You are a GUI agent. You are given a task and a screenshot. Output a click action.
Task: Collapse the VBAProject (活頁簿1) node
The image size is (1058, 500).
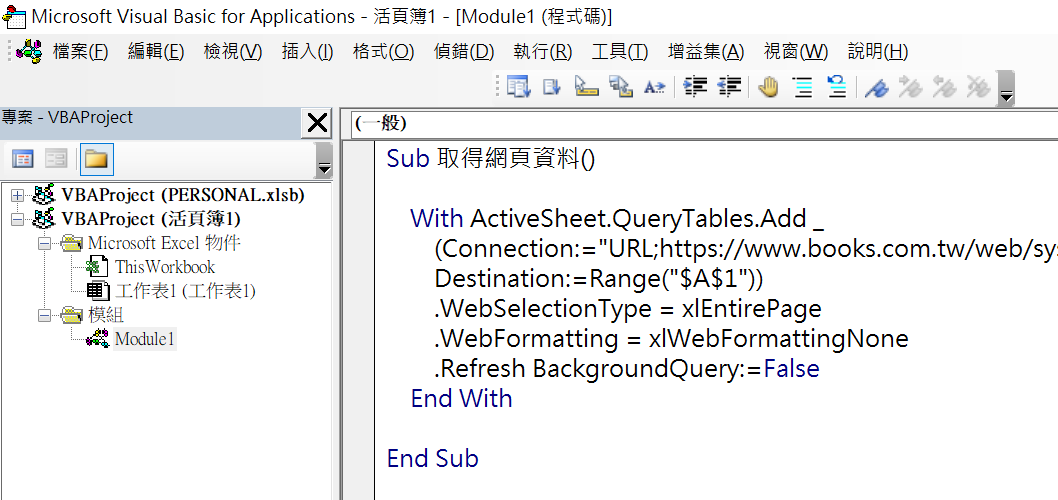click(x=17, y=219)
